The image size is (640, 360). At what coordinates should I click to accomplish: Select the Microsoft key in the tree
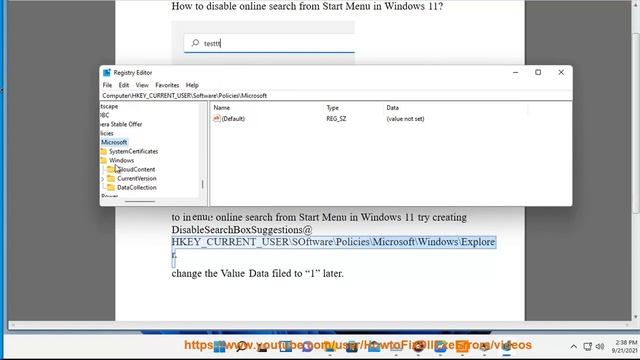coord(114,142)
